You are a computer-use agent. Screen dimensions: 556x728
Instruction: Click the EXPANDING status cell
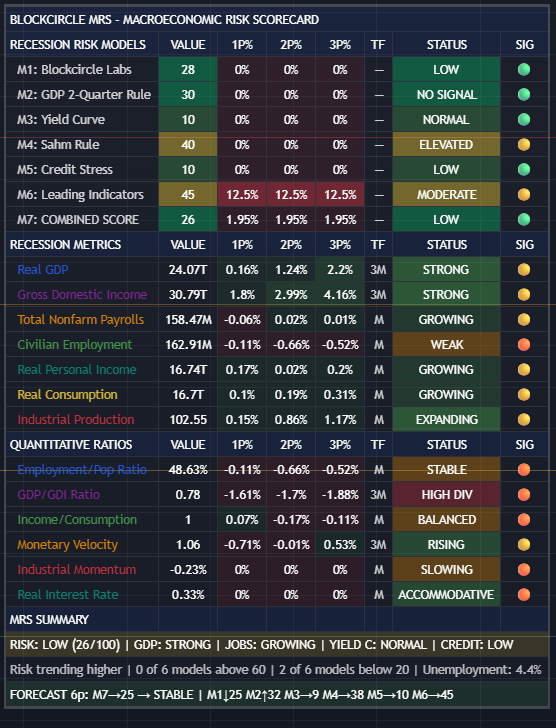tap(446, 420)
